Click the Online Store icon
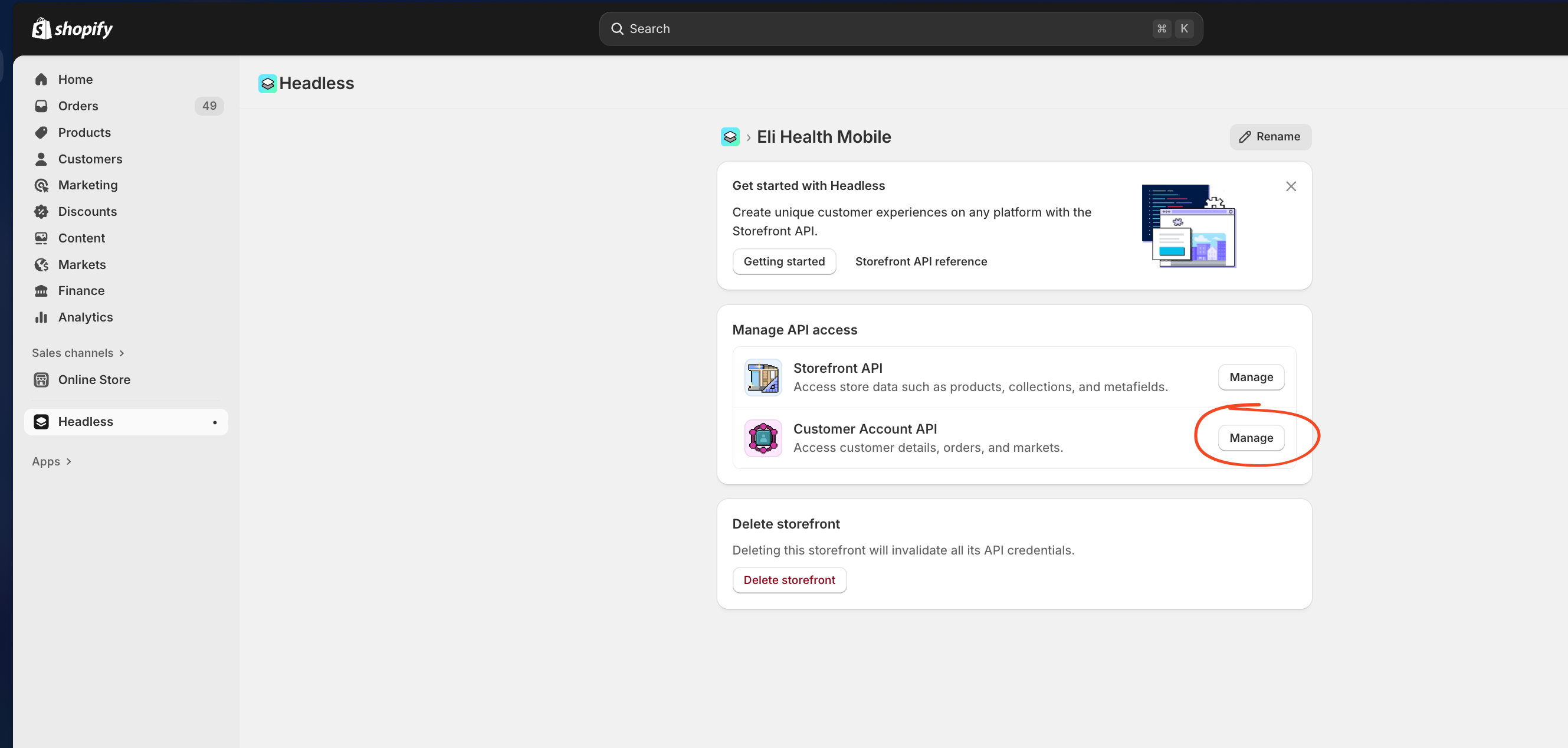Image resolution: width=1568 pixels, height=748 pixels. [x=41, y=379]
